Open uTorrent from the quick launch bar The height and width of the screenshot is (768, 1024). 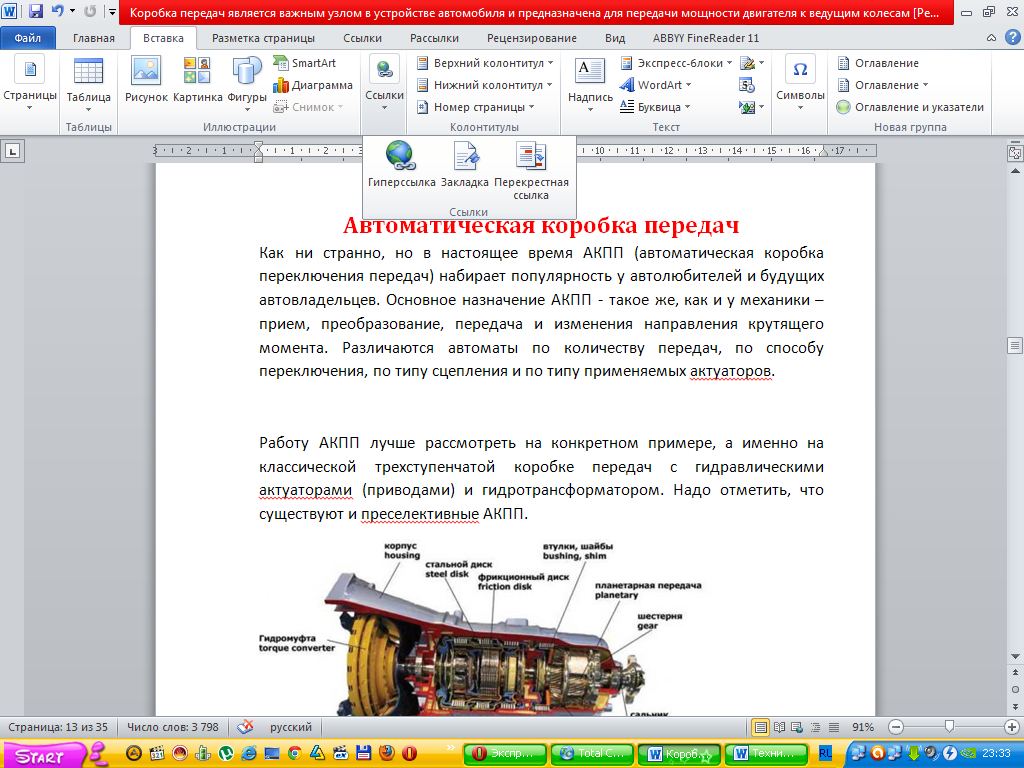coord(226,753)
